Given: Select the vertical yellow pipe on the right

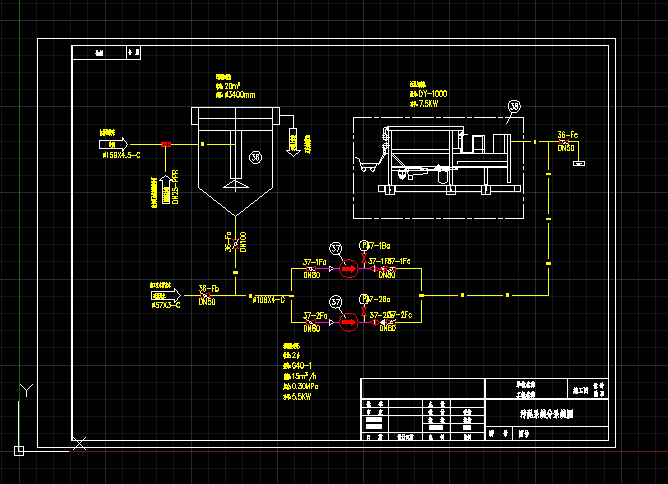Looking at the screenshot, I should pyautogui.click(x=548, y=218).
